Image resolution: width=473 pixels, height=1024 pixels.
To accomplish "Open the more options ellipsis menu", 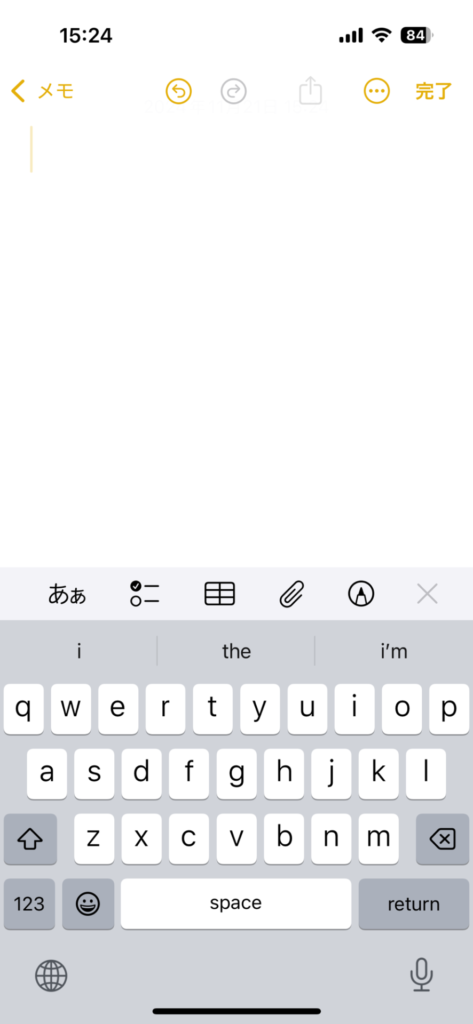I will click(x=376, y=91).
